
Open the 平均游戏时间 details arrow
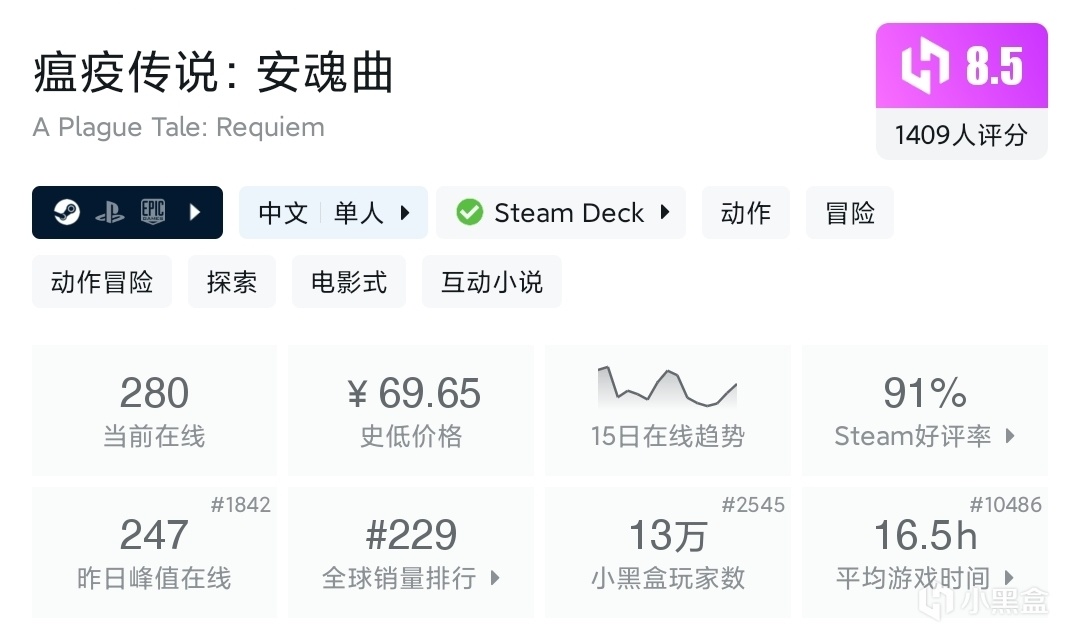pos(1010,578)
